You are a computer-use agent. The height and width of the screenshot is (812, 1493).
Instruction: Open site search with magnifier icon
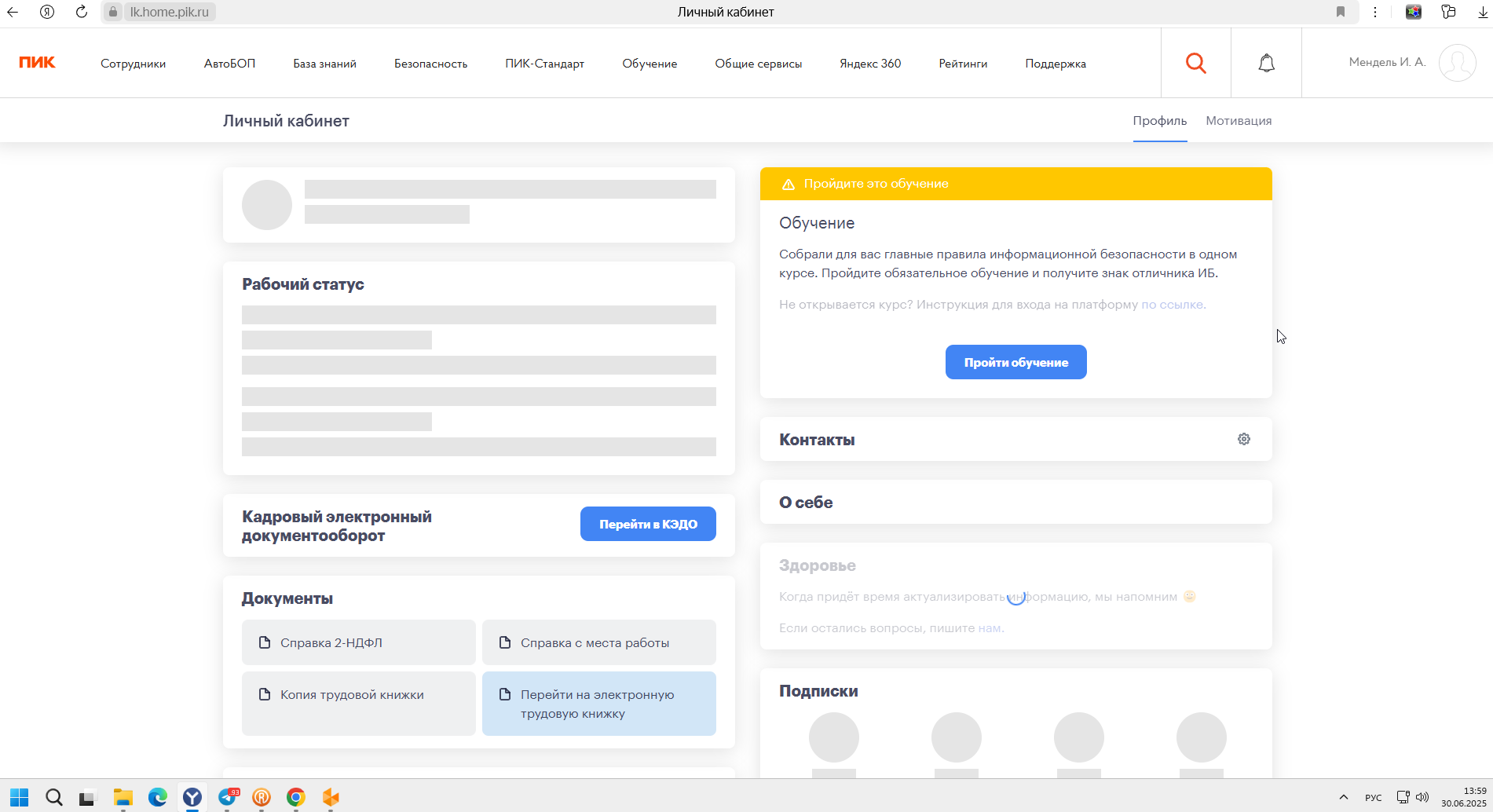tap(1195, 63)
